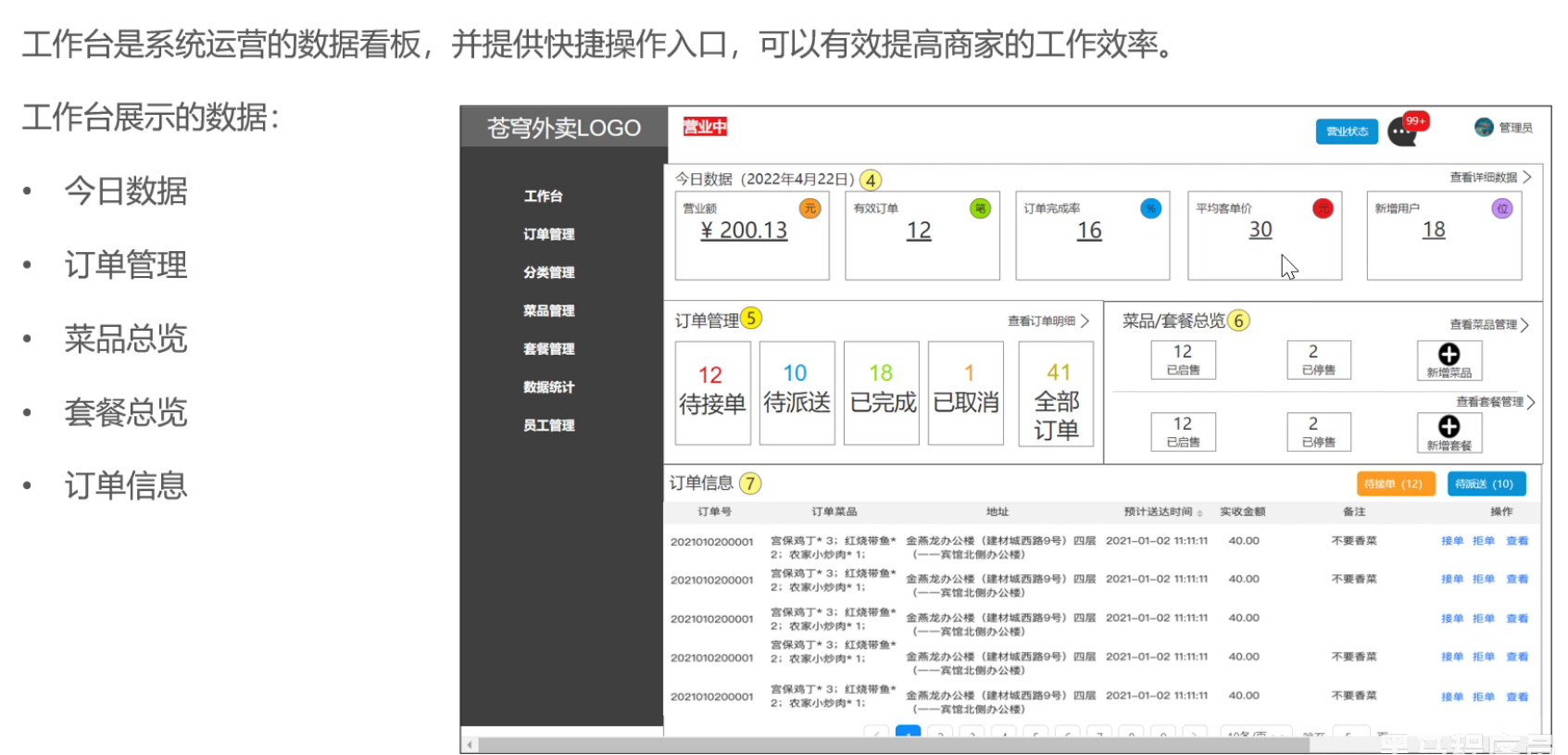The height and width of the screenshot is (755, 1568).
Task: Click the 实收金额 column header
Action: click(x=1242, y=511)
